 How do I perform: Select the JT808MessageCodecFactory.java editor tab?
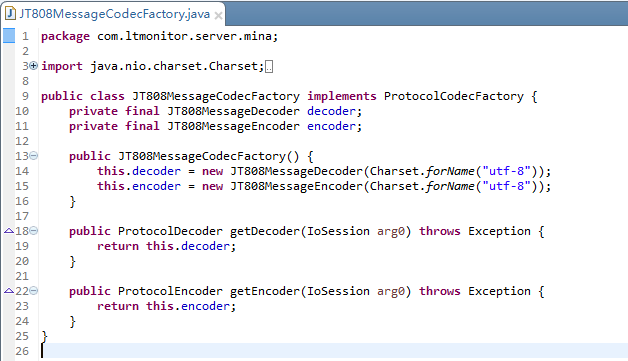coord(115,14)
